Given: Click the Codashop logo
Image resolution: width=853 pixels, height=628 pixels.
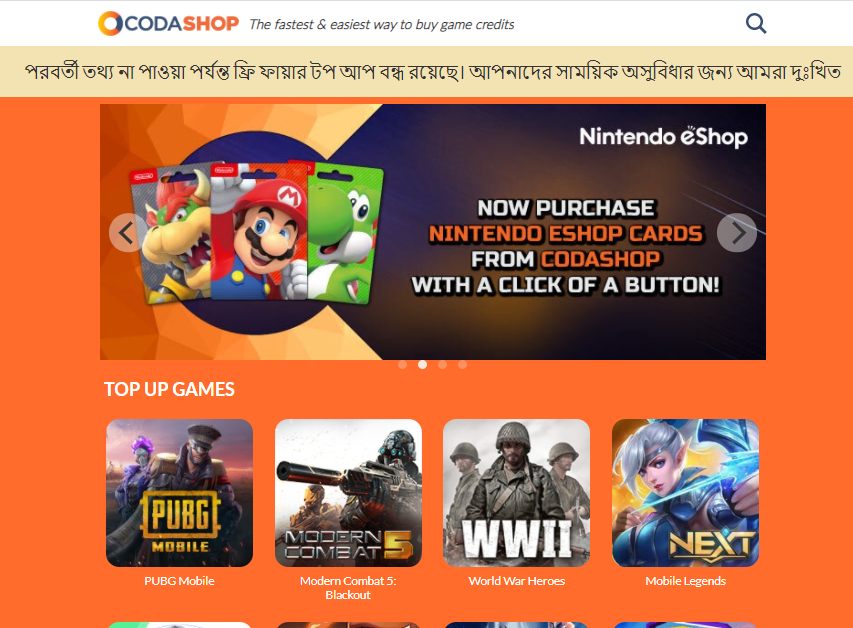Looking at the screenshot, I should click(169, 23).
